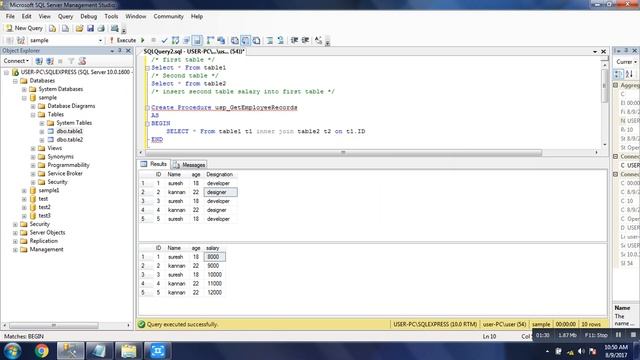Click the Comment out selected lines icon
The image size is (640, 360).
point(270,40)
